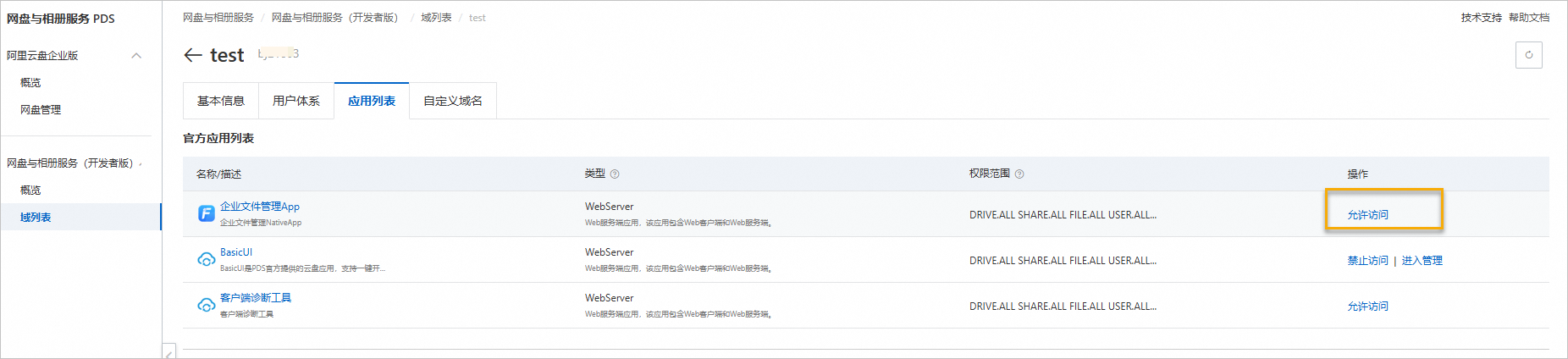Click the 网盘与相册服务 PDS sidebar title
Viewport: 1568px width, 359px height.
click(61, 18)
